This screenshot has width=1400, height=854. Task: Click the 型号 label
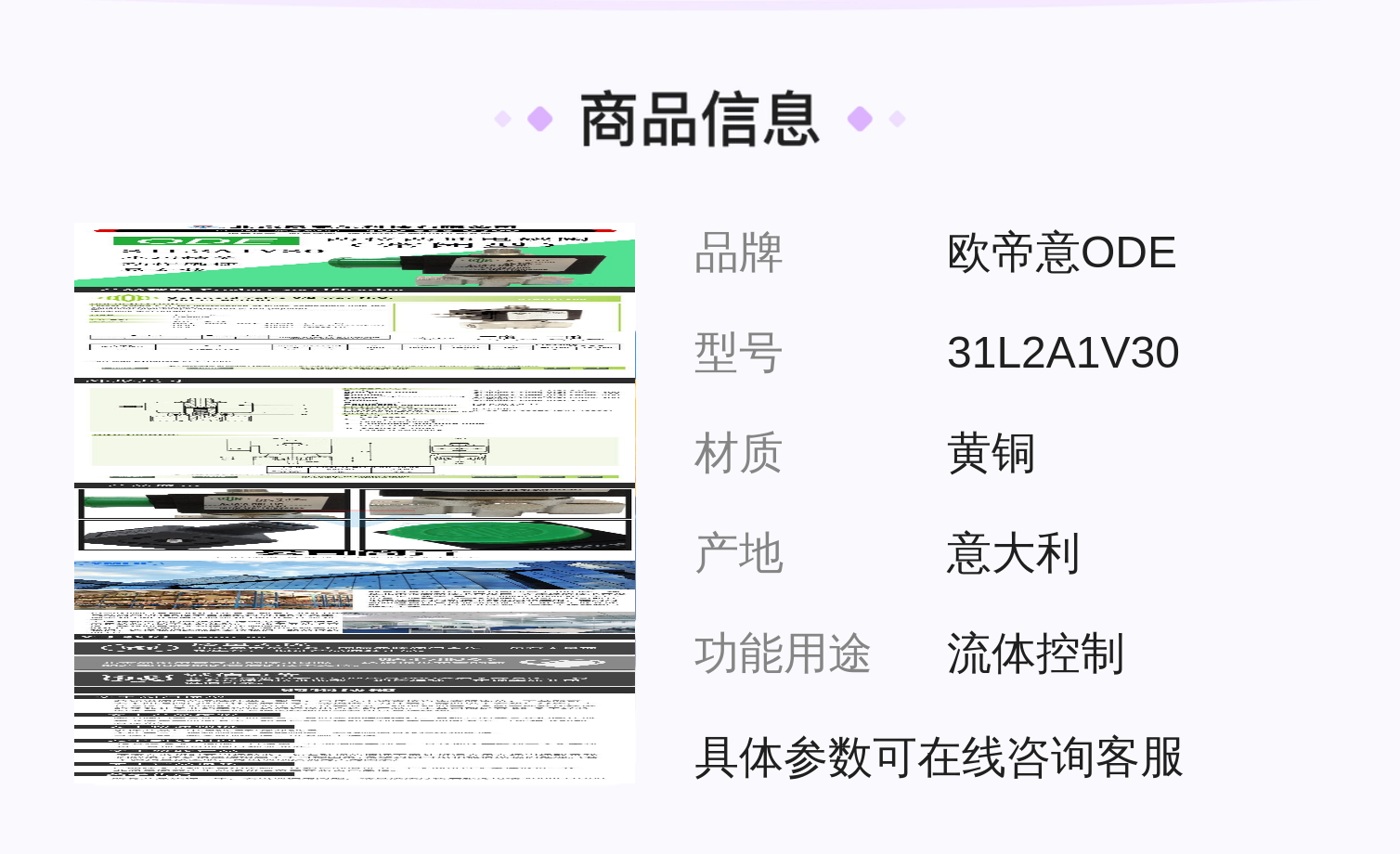tap(739, 353)
